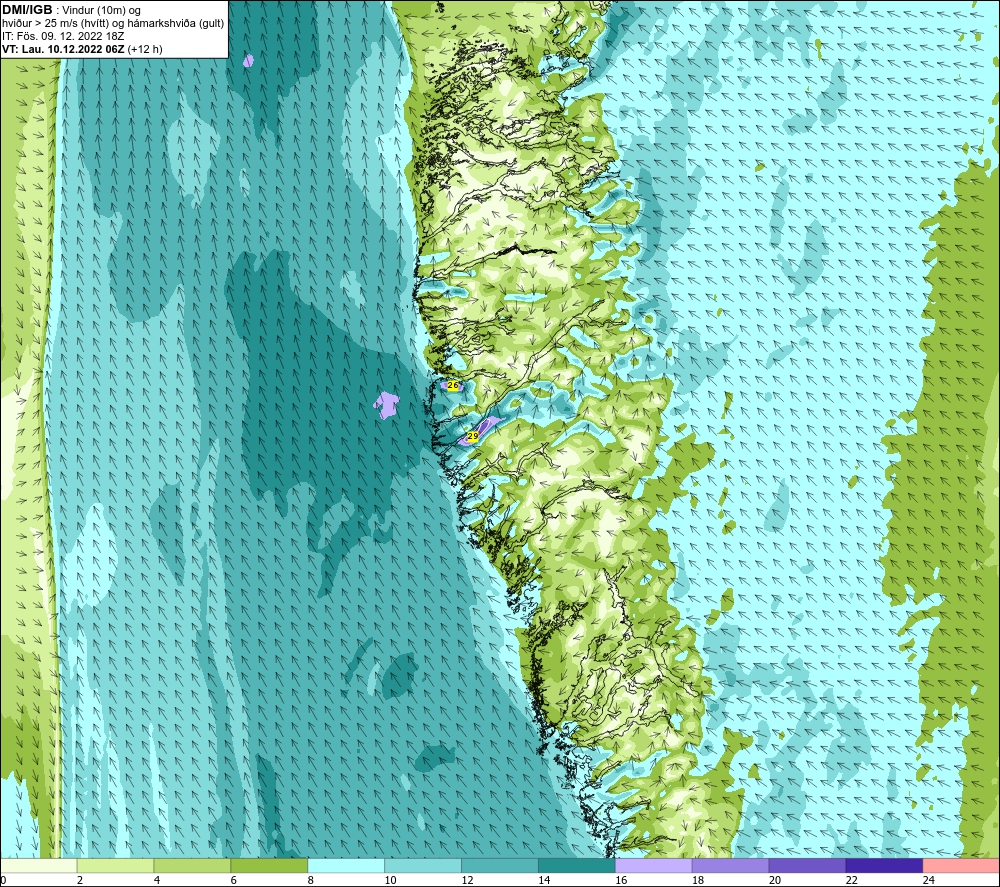Screen dimensions: 1000x887
Task: Click the VT: Lau. 10.12.2022 06Z line
Action: click(x=82, y=49)
